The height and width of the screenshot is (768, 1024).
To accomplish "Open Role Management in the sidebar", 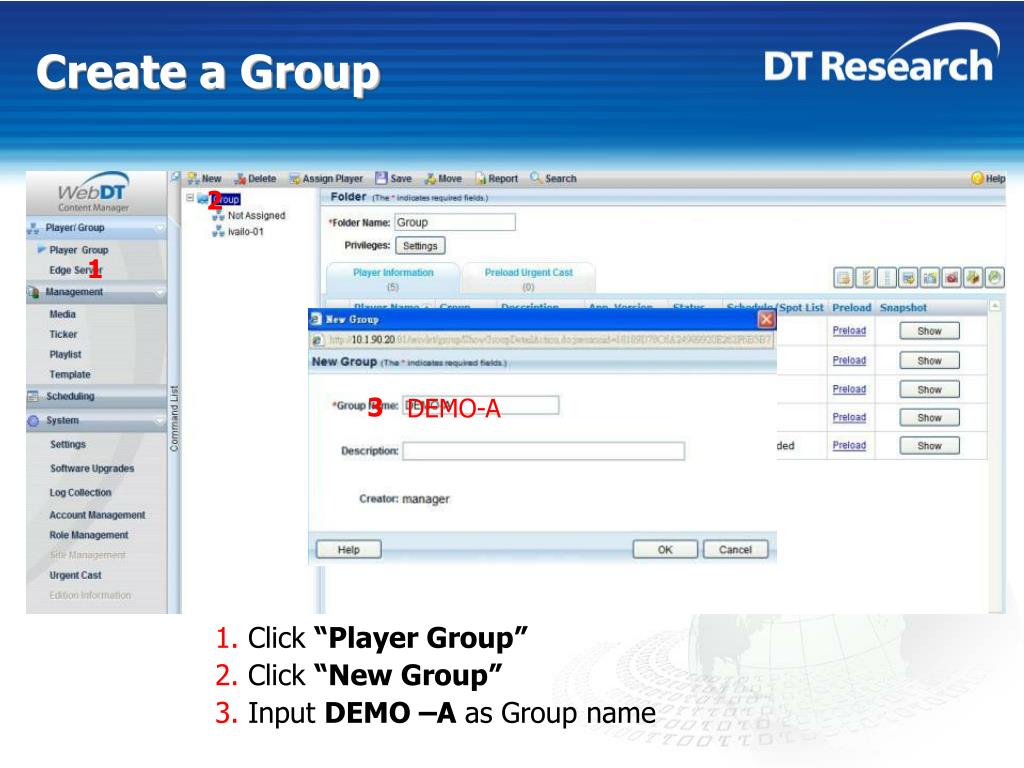I will click(89, 535).
